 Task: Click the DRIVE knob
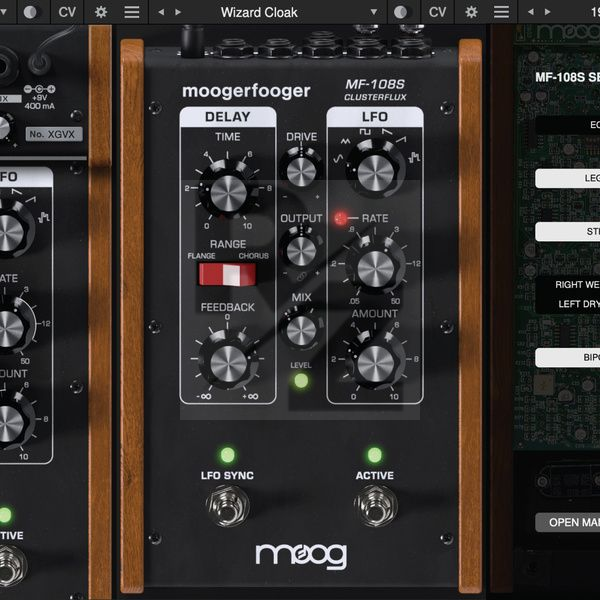[301, 171]
